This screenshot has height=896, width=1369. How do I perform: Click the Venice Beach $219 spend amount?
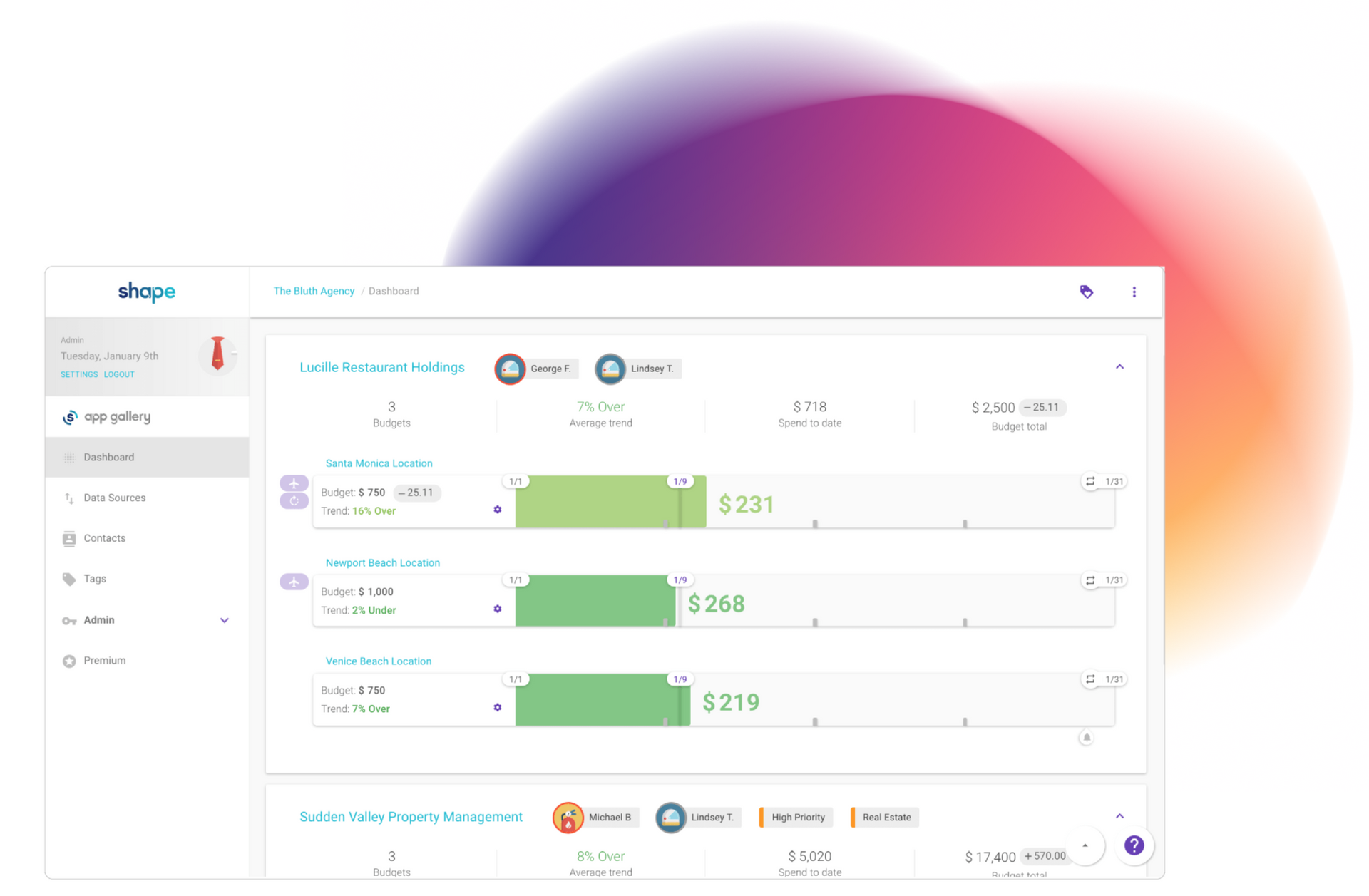pyautogui.click(x=731, y=702)
